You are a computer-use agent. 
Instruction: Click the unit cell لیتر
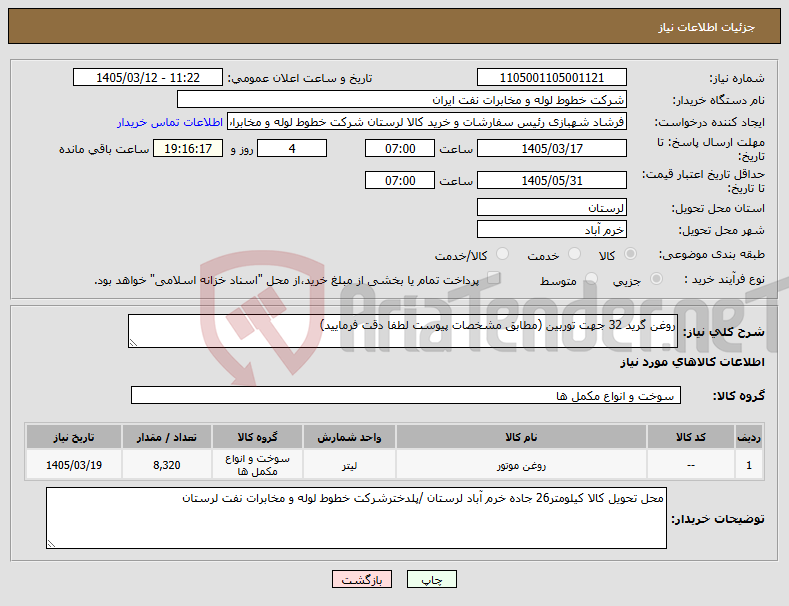[x=349, y=465]
